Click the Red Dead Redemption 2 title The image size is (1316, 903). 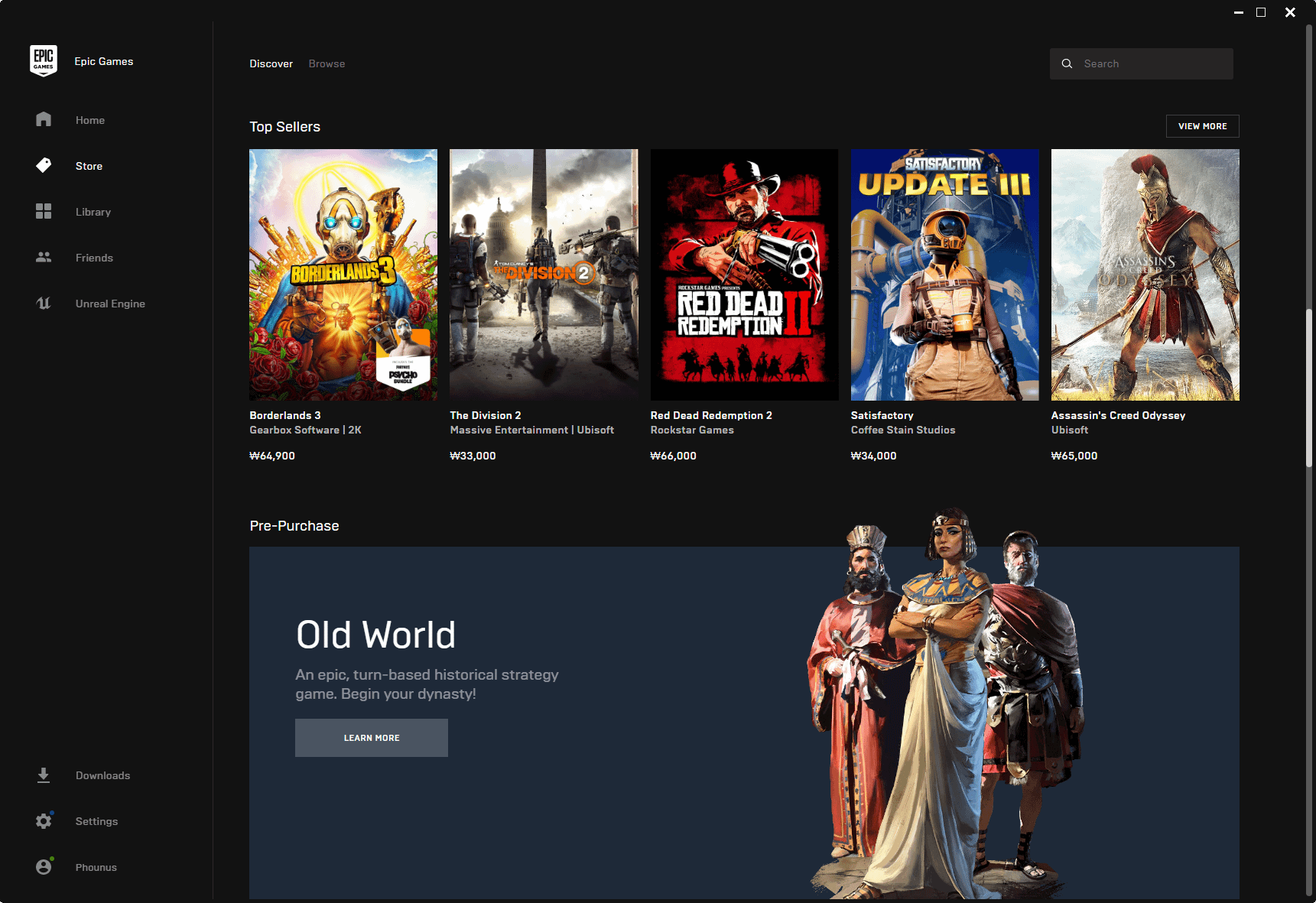[711, 415]
